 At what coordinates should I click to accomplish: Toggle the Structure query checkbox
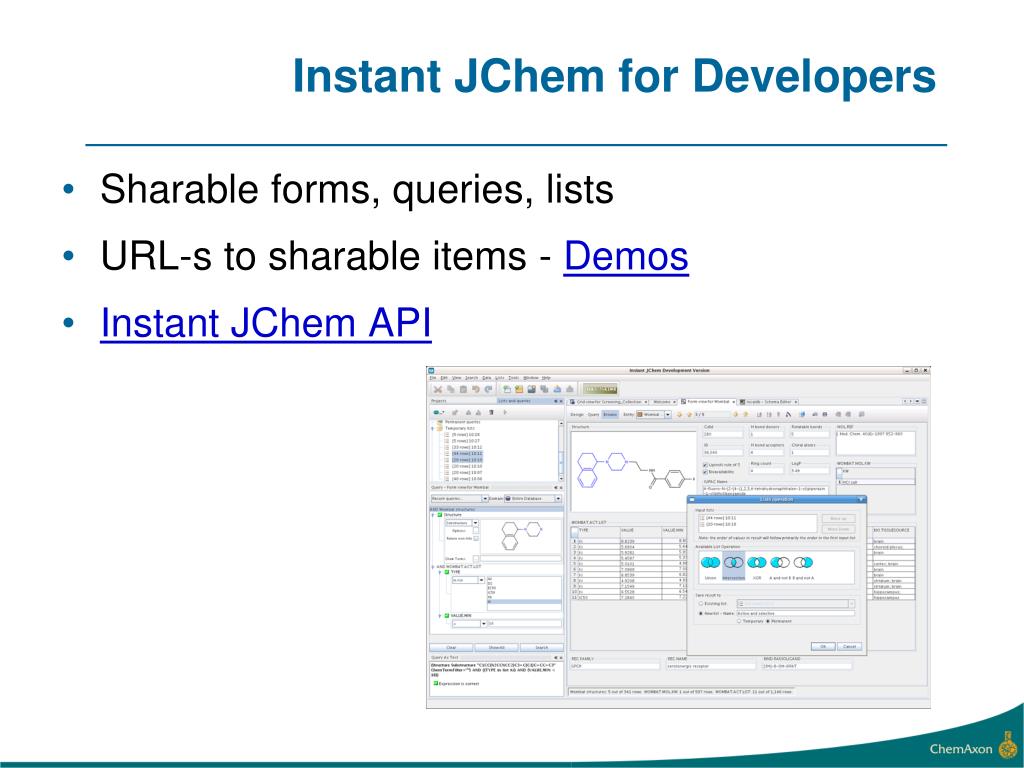(440, 515)
